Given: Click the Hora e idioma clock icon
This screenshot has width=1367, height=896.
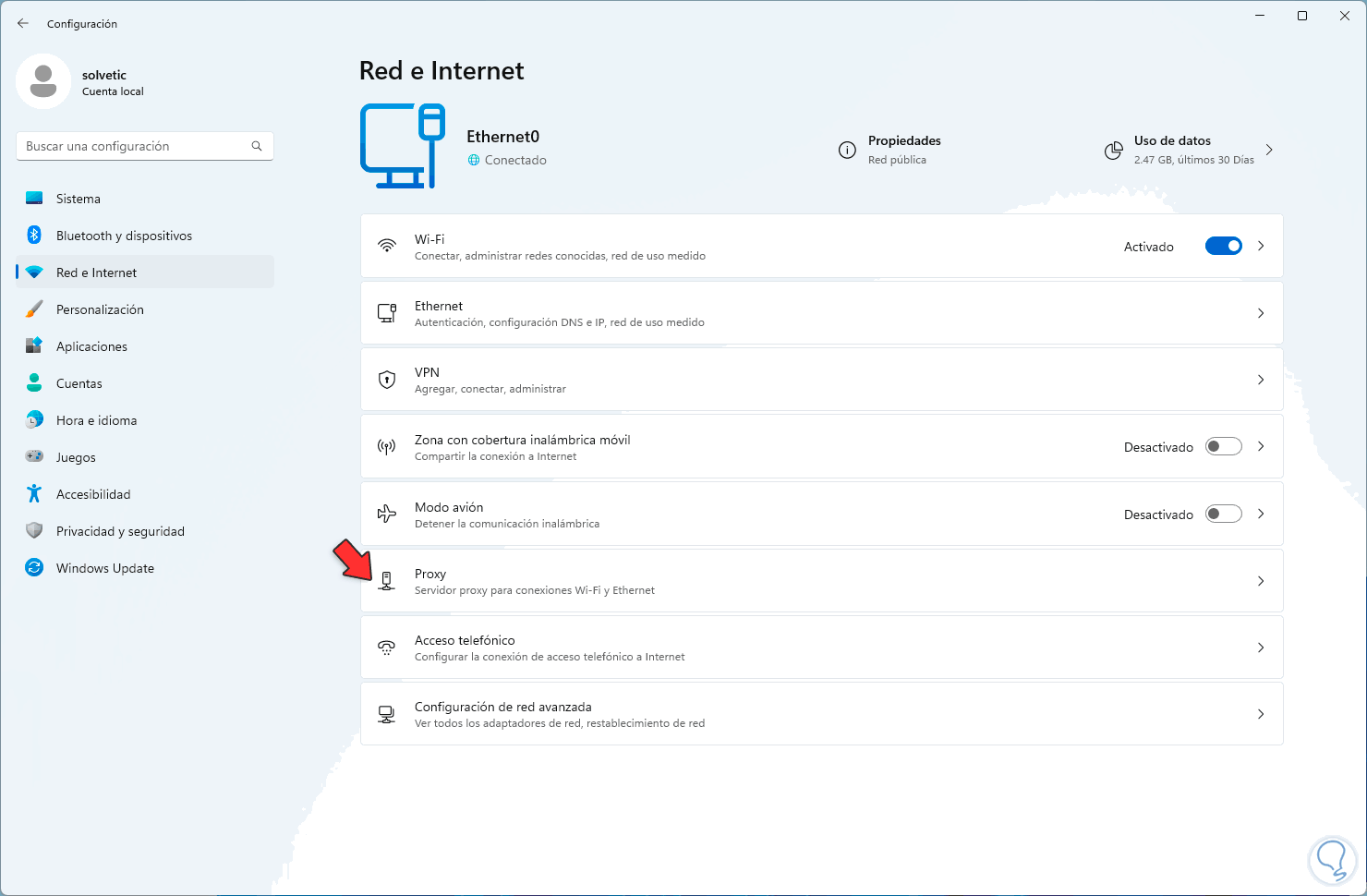Looking at the screenshot, I should (x=34, y=420).
